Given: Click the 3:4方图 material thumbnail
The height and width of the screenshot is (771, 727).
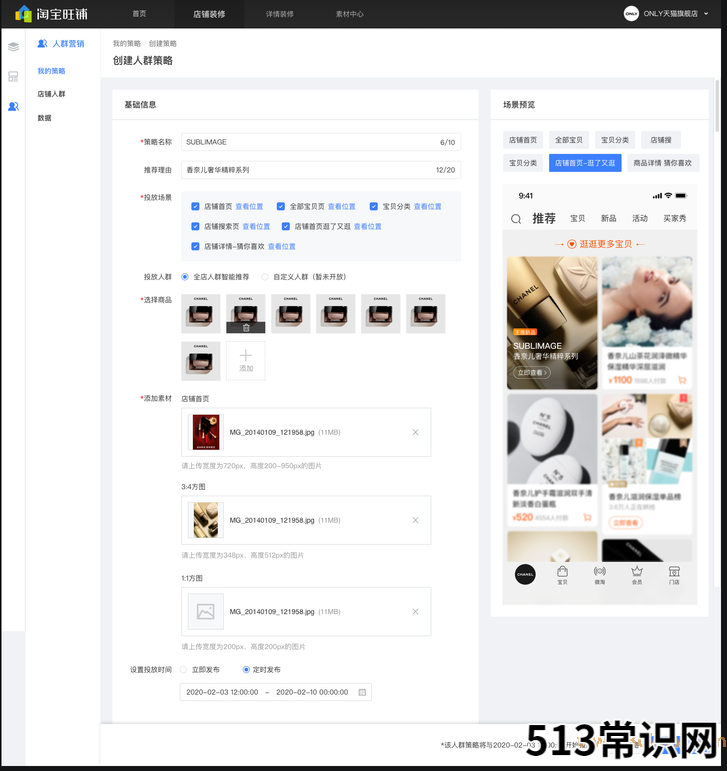Looking at the screenshot, I should point(205,520).
